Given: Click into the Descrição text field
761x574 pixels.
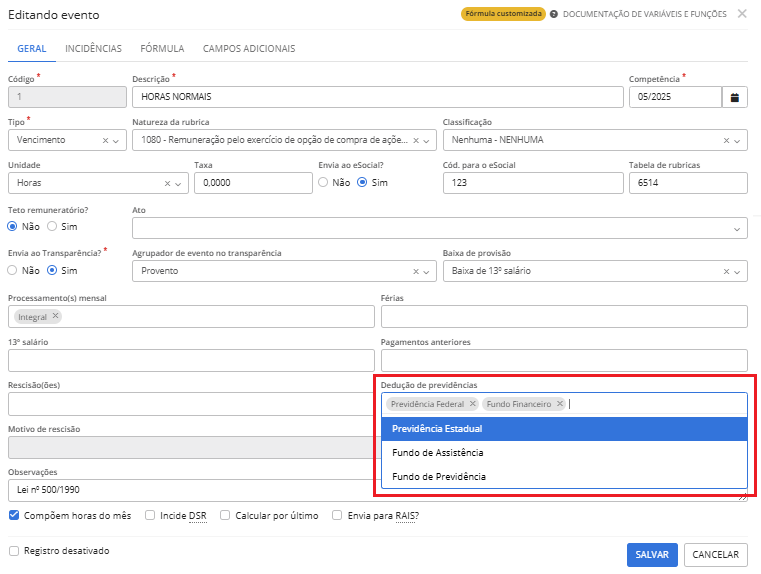Looking at the screenshot, I should [x=376, y=97].
